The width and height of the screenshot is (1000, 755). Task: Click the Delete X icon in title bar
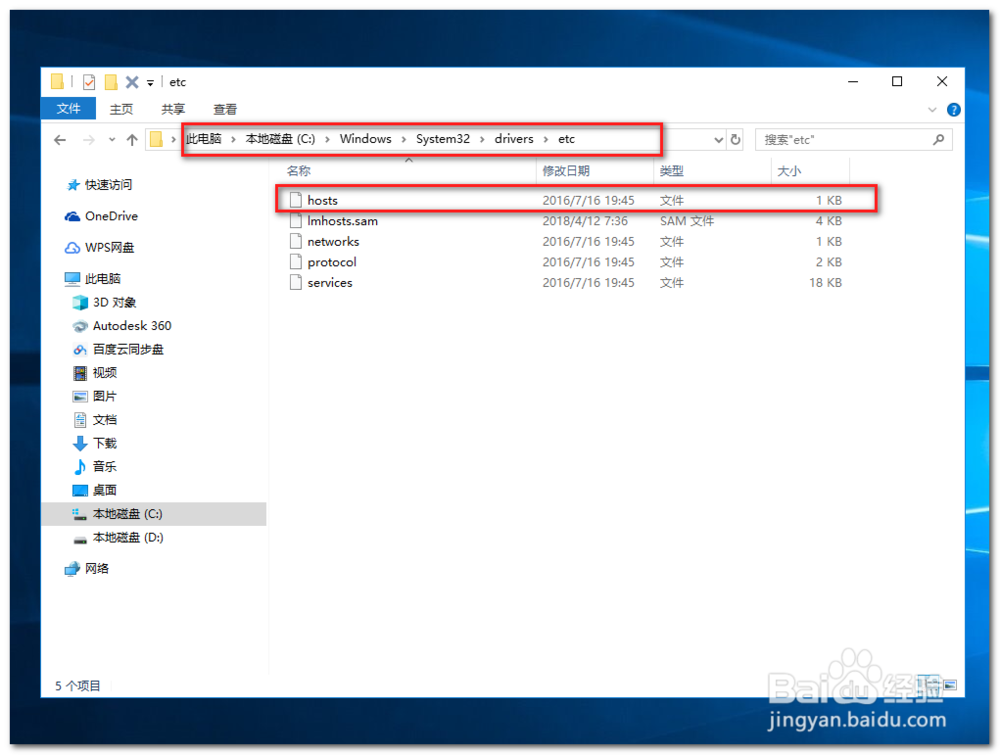(132, 82)
